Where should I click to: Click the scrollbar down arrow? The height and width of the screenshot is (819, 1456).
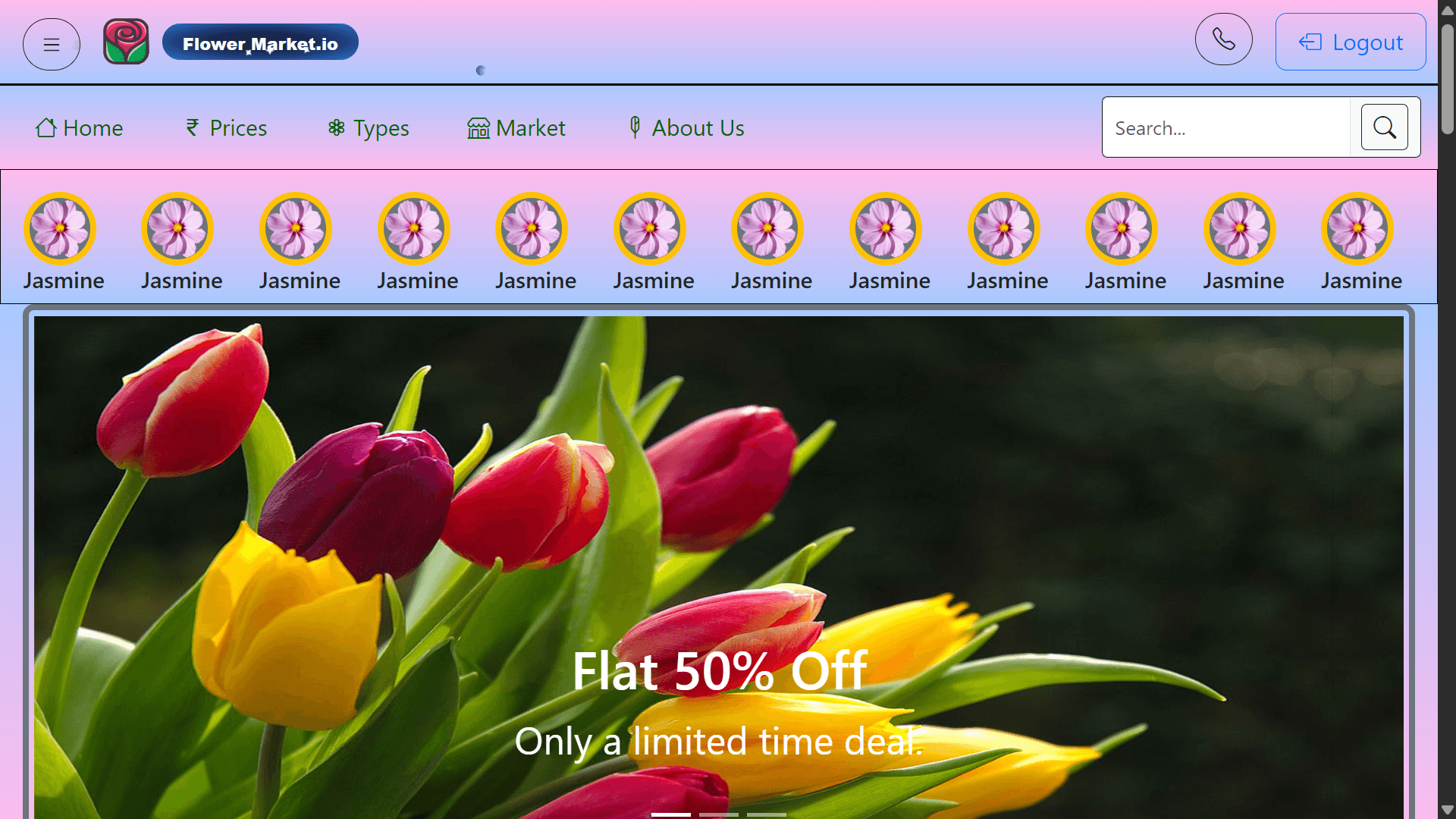pos(1447,811)
